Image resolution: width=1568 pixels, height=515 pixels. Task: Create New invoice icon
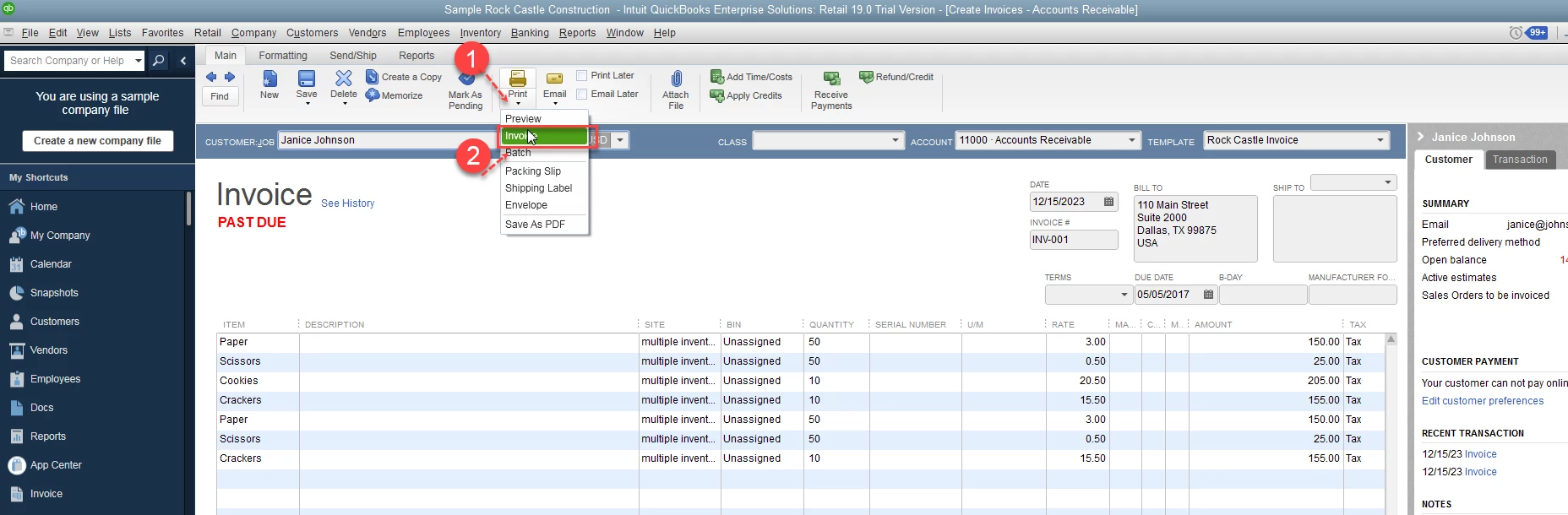click(269, 79)
